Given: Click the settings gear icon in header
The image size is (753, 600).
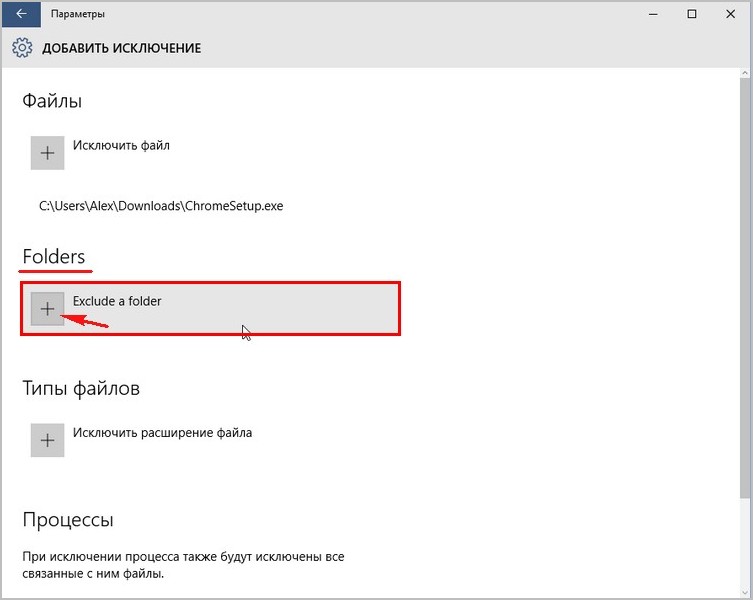Looking at the screenshot, I should point(22,48).
